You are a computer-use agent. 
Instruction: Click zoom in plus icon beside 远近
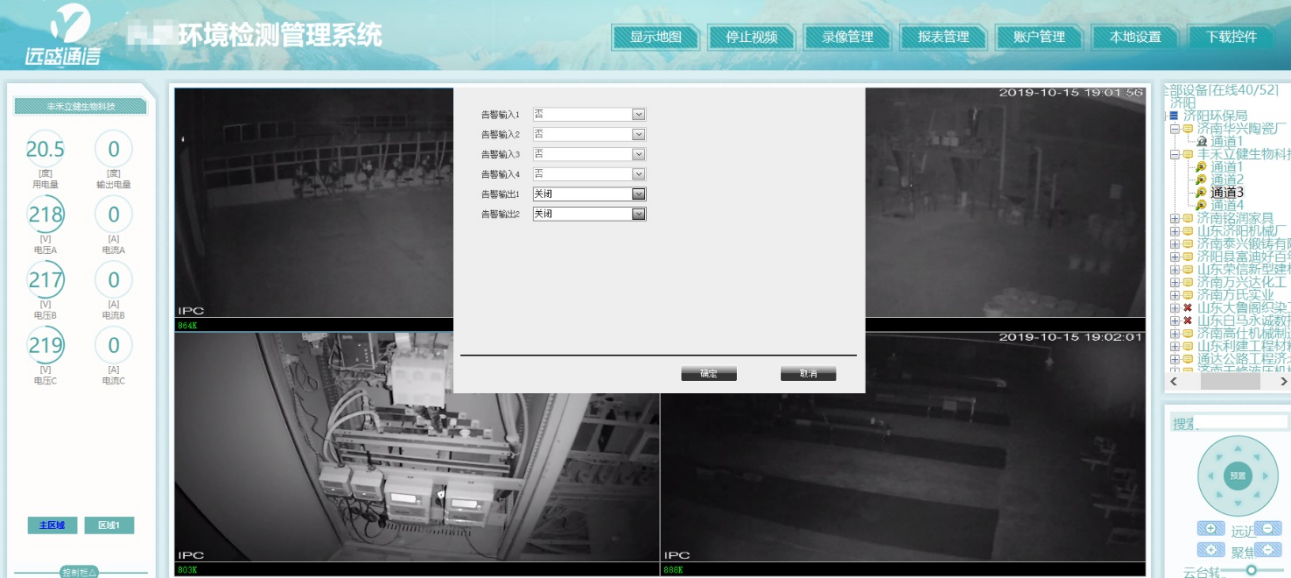point(1210,529)
